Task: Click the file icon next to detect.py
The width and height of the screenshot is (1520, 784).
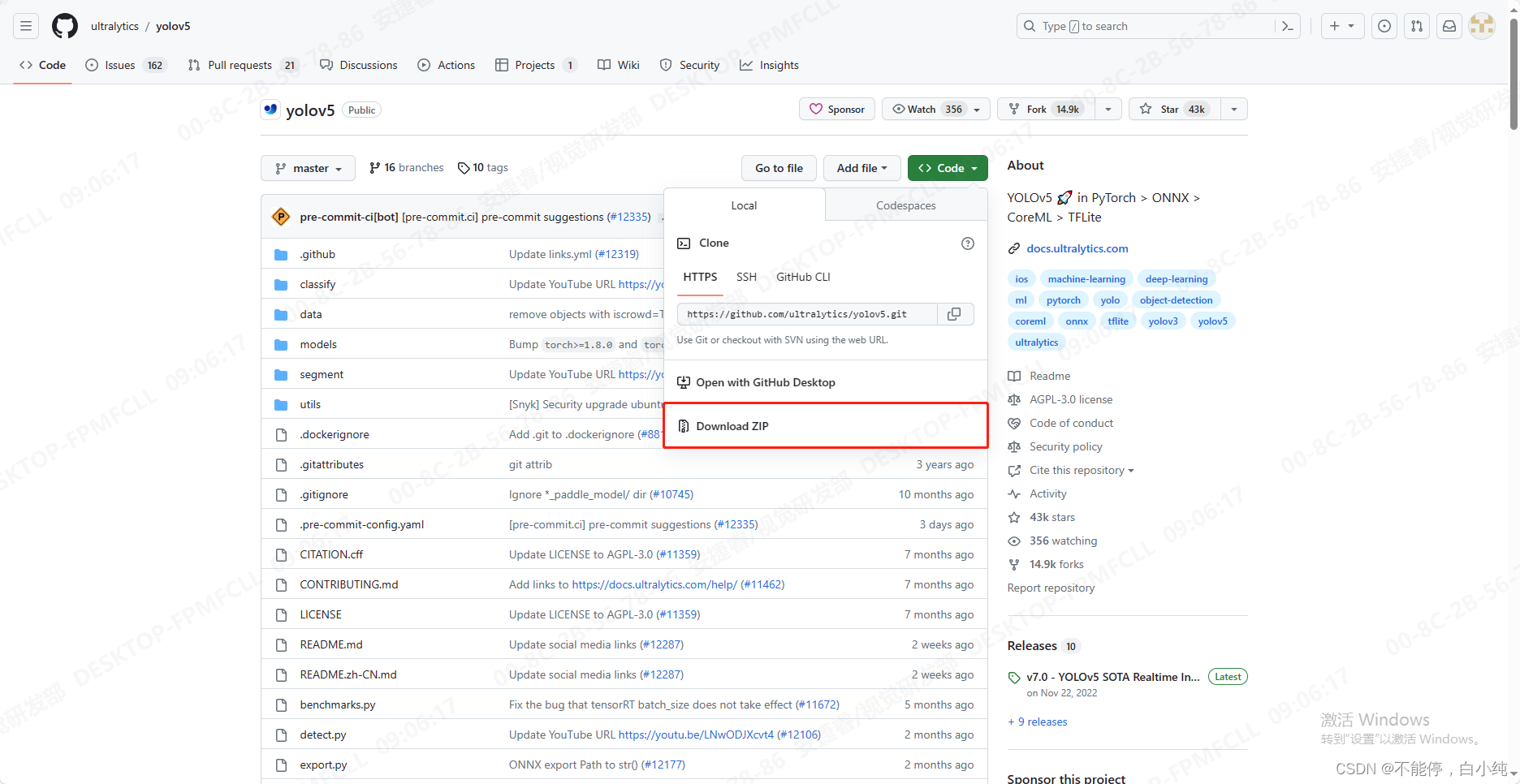Action: 281,735
